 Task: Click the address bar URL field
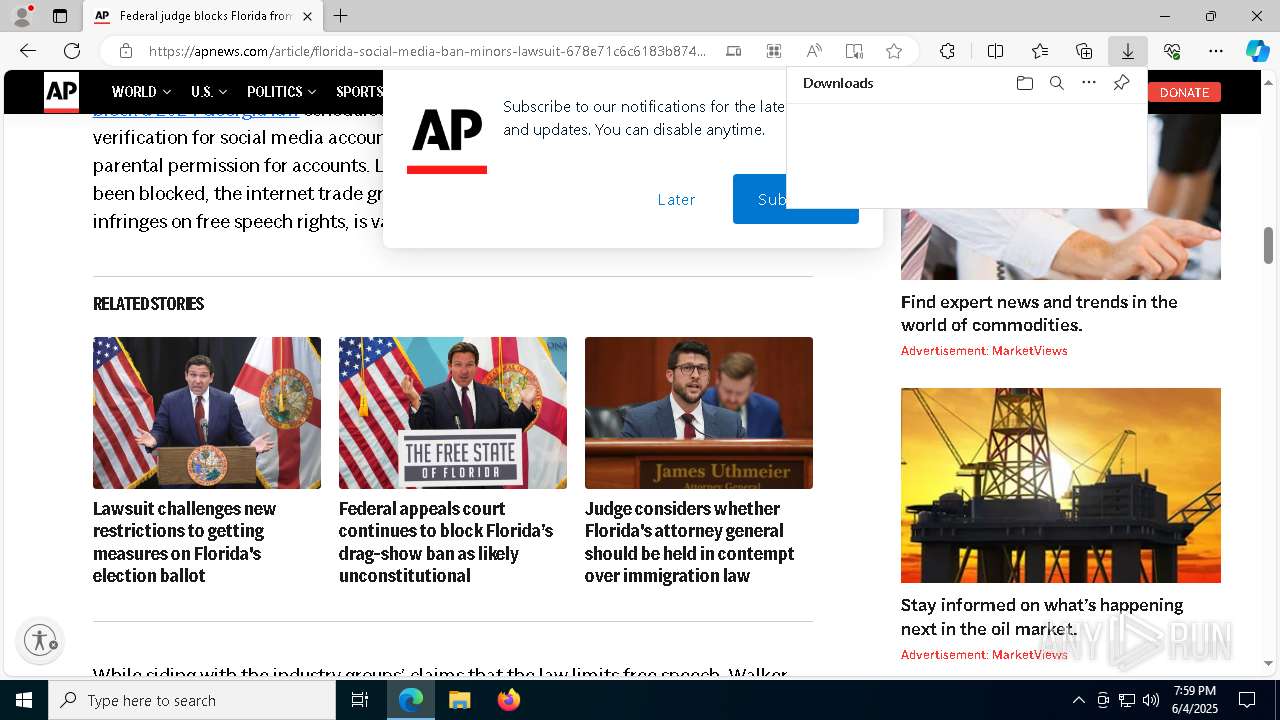coord(427,51)
